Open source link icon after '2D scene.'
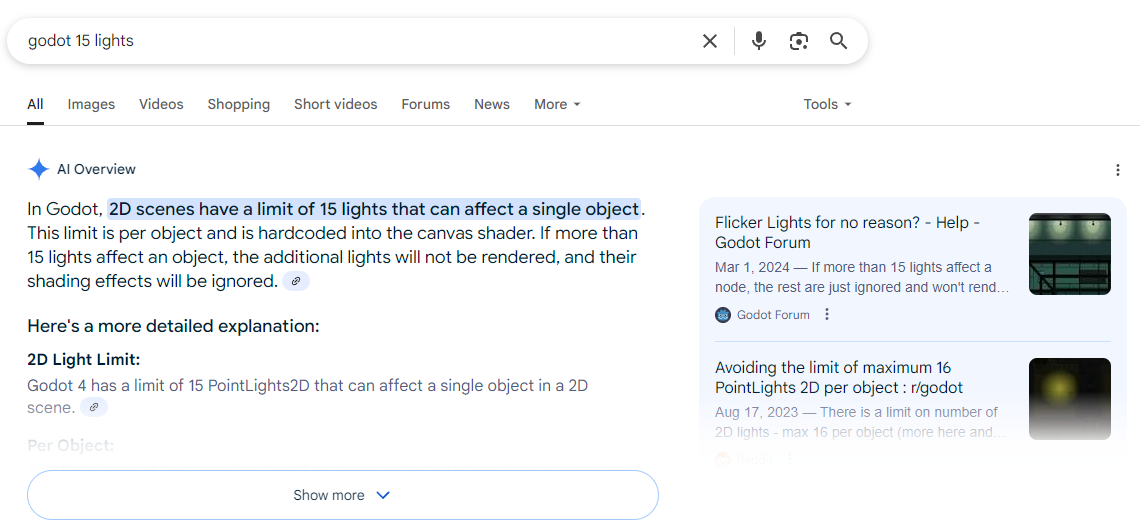This screenshot has height=531, width=1140. [x=94, y=407]
